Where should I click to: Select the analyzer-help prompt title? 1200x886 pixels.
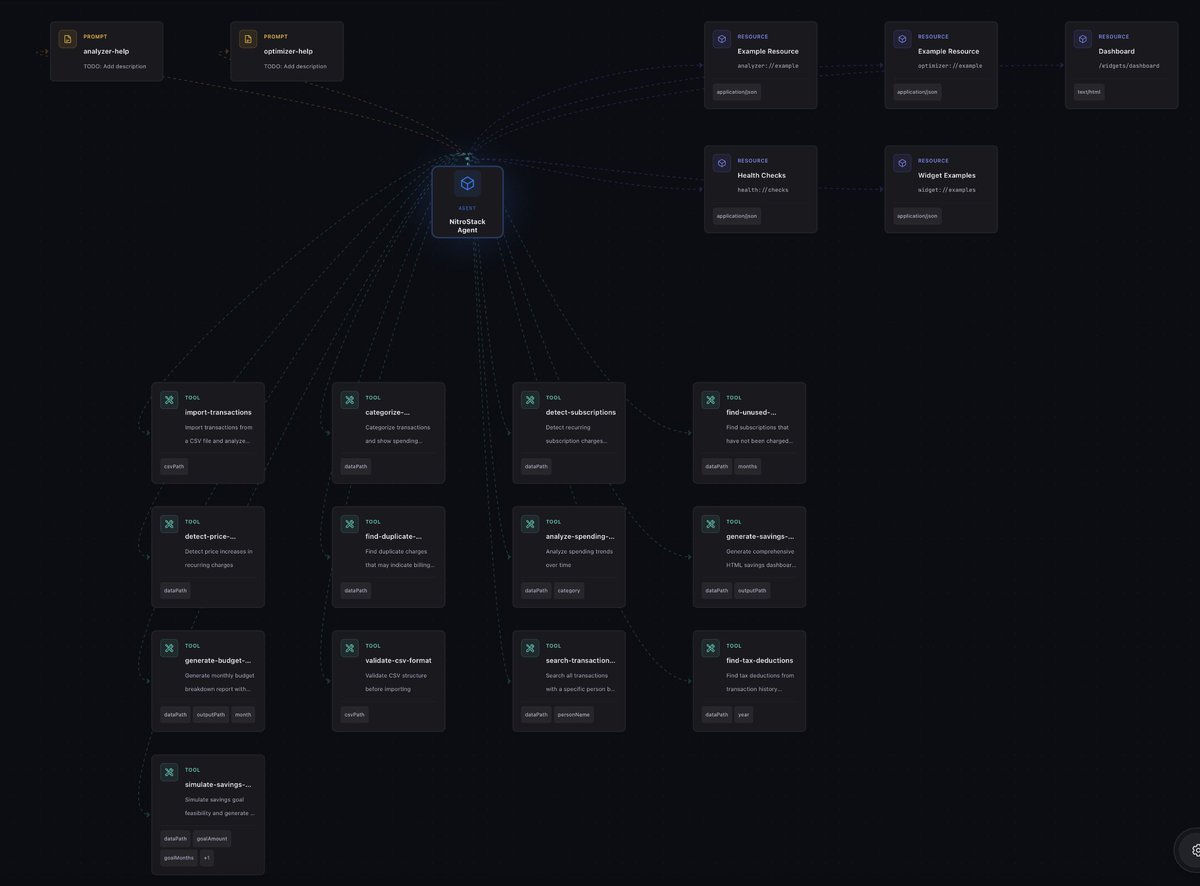(x=106, y=51)
